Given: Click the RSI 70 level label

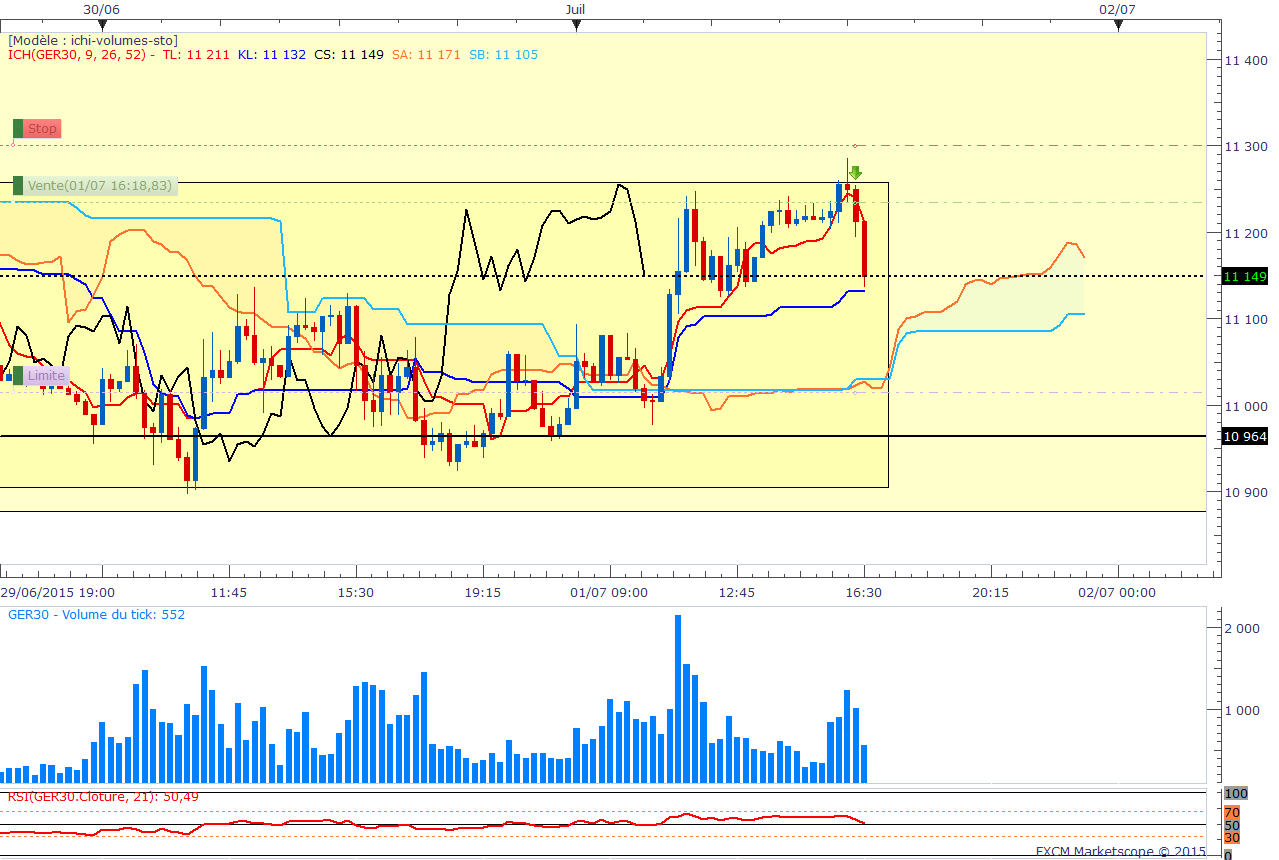Looking at the screenshot, I should click(1232, 812).
